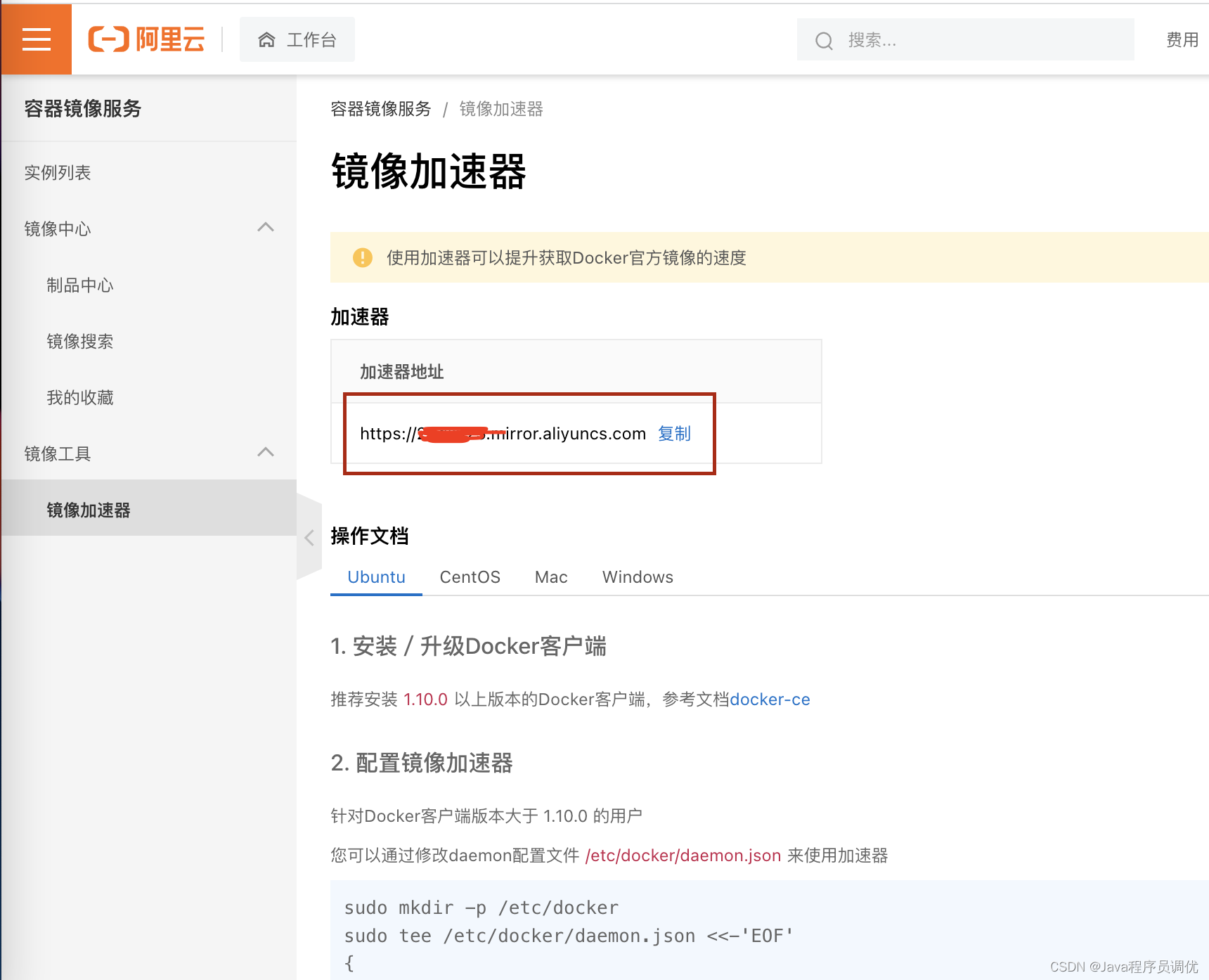Switch to the Ubuntu tab
Image resolution: width=1209 pixels, height=980 pixels.
coord(376,577)
